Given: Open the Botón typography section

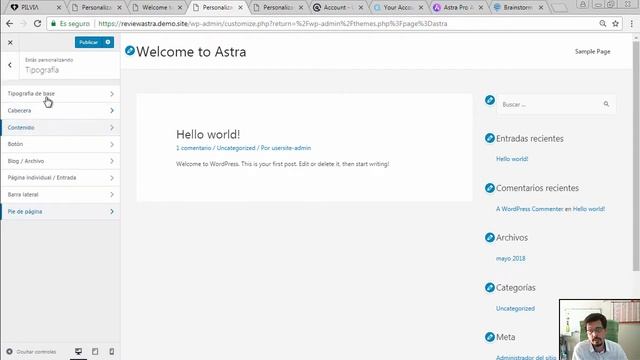Looking at the screenshot, I should (x=61, y=144).
